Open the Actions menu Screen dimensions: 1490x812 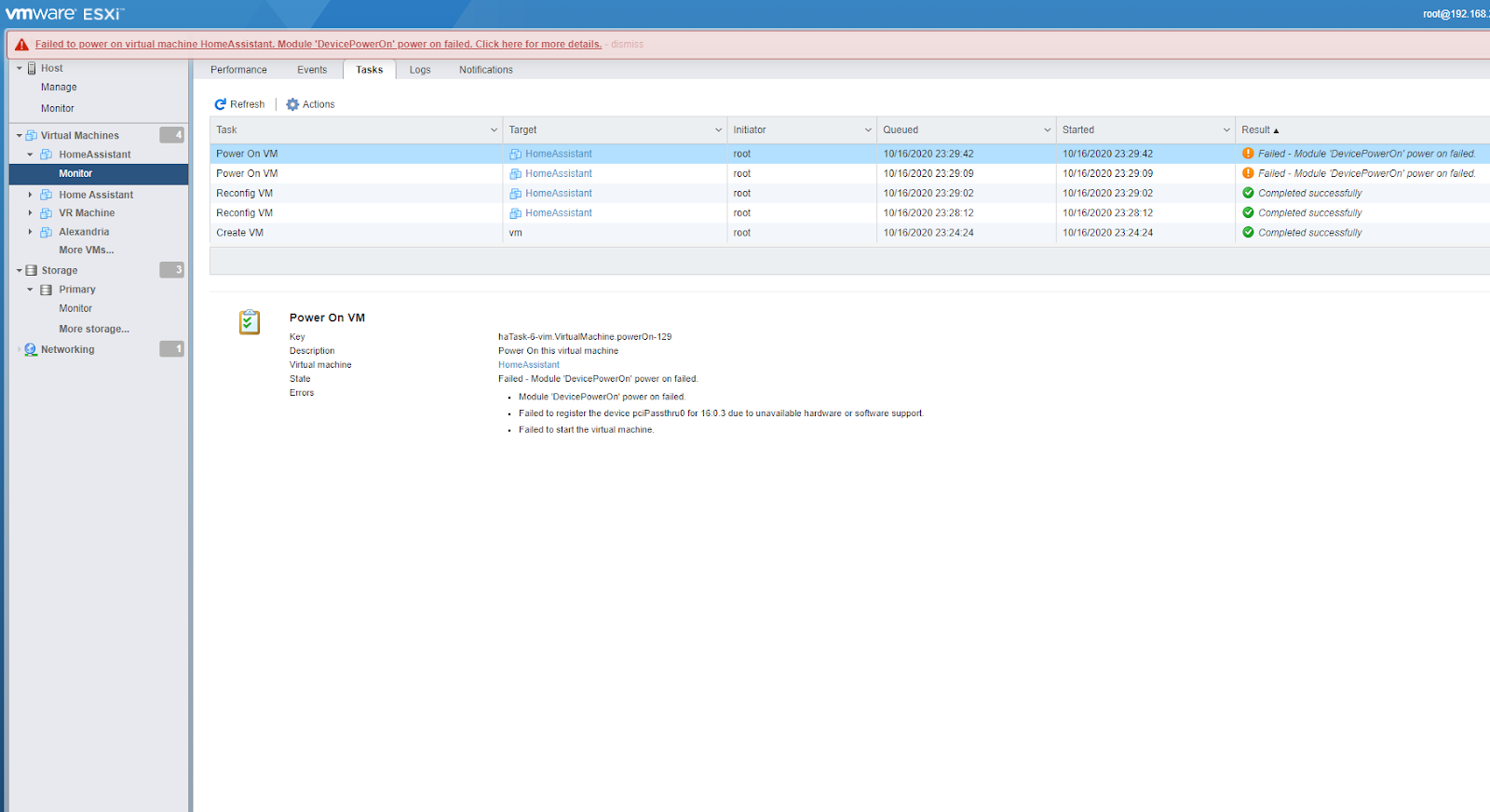(310, 104)
